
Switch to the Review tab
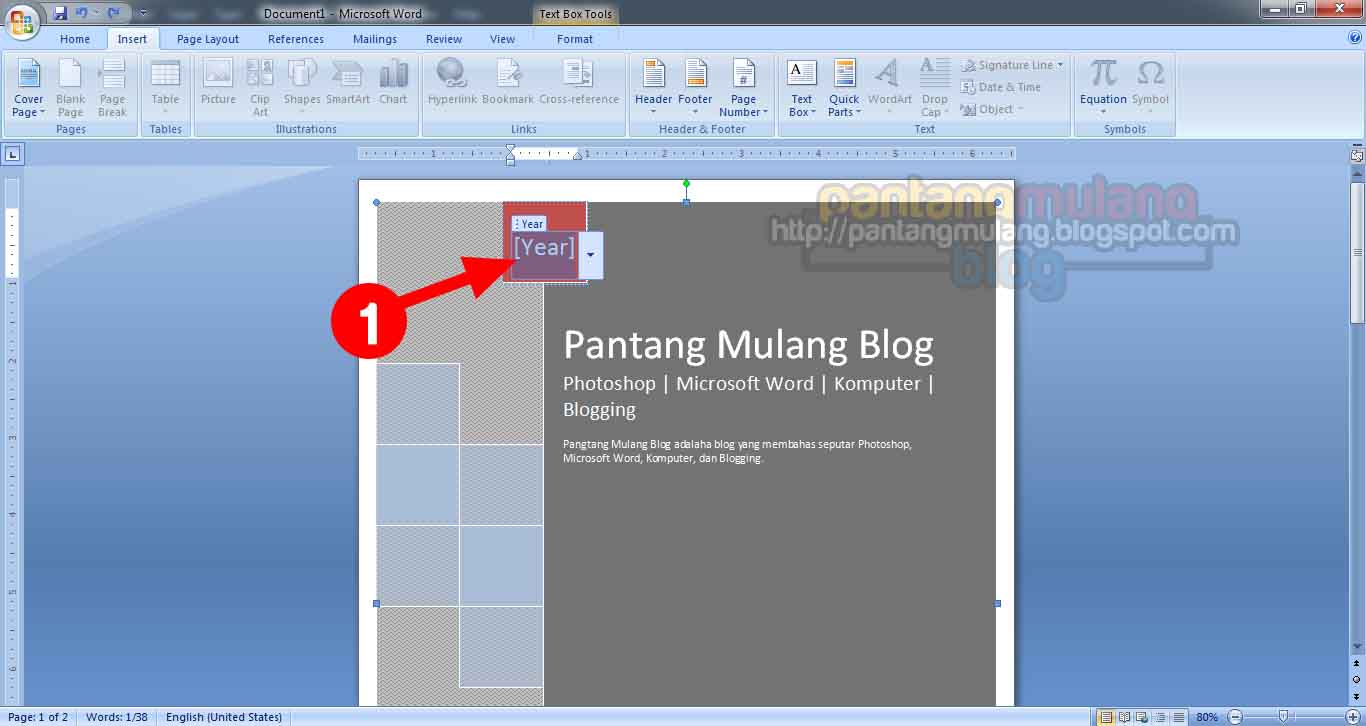tap(444, 39)
